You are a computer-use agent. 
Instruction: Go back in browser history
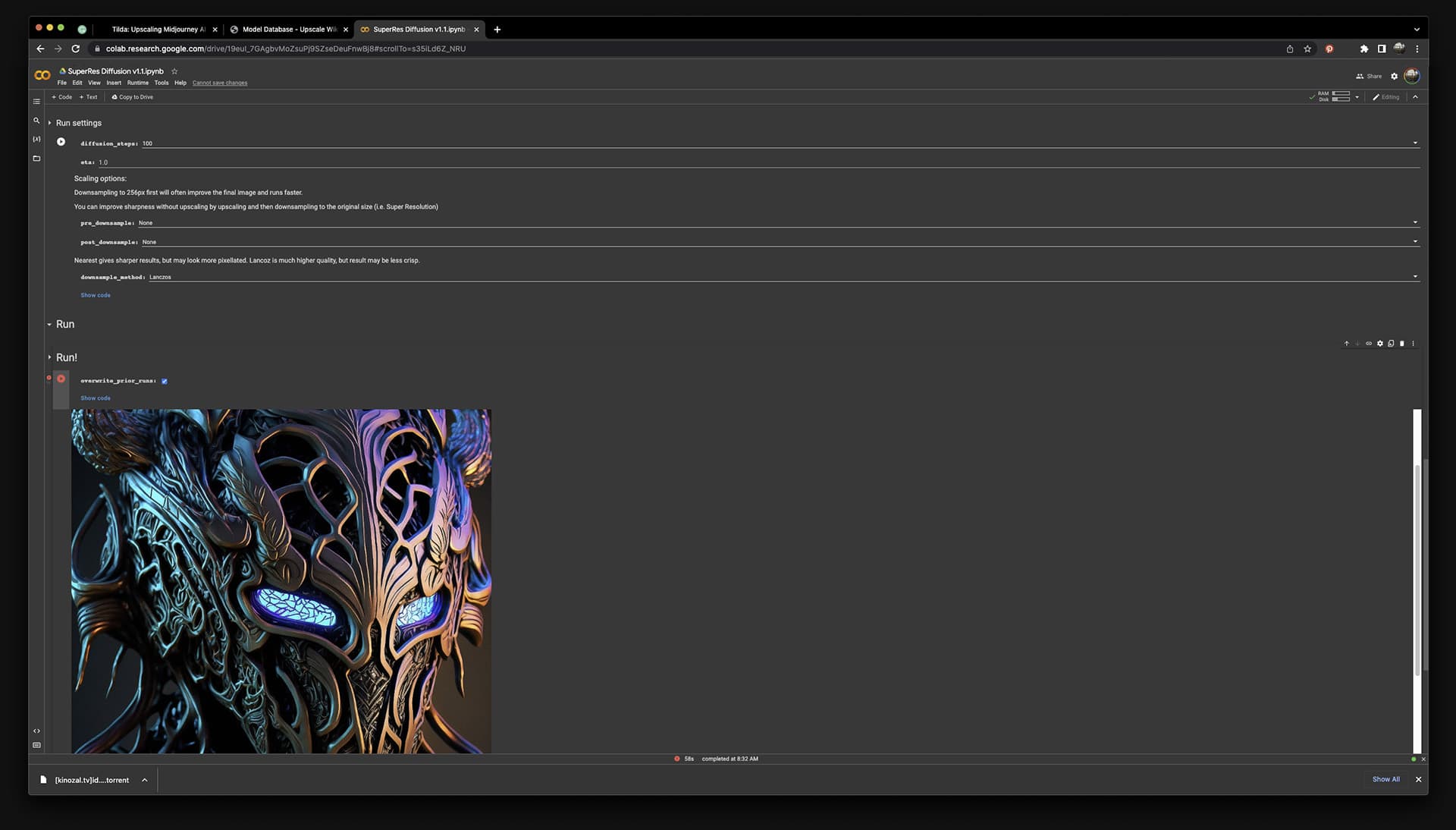pos(40,49)
